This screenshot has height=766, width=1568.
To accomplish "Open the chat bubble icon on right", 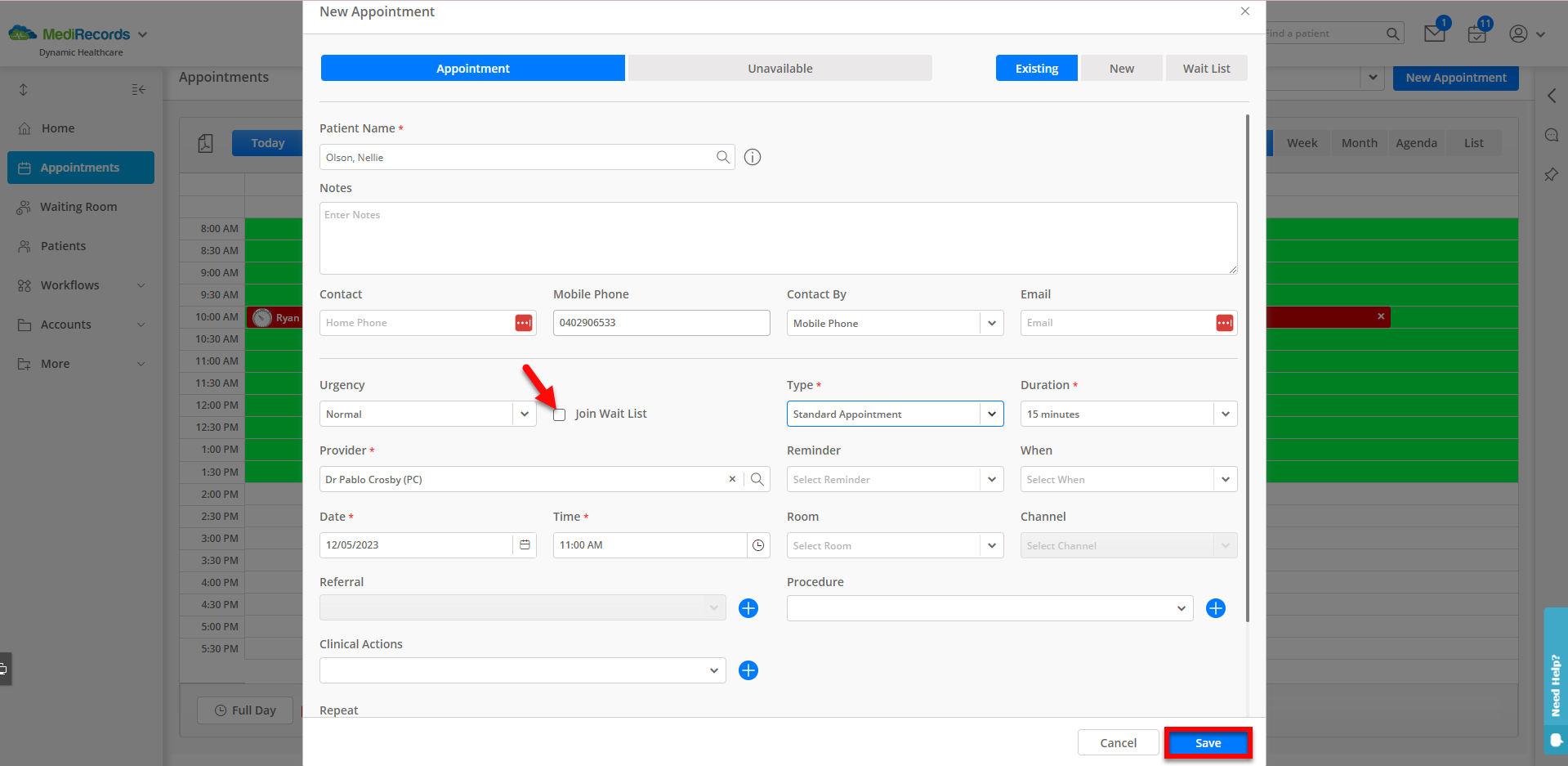I will point(1552,135).
